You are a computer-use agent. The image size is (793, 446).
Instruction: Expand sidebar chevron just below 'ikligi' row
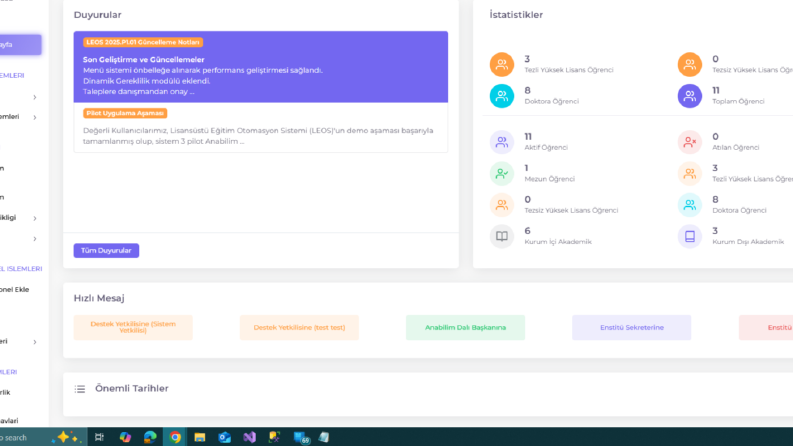tap(35, 239)
